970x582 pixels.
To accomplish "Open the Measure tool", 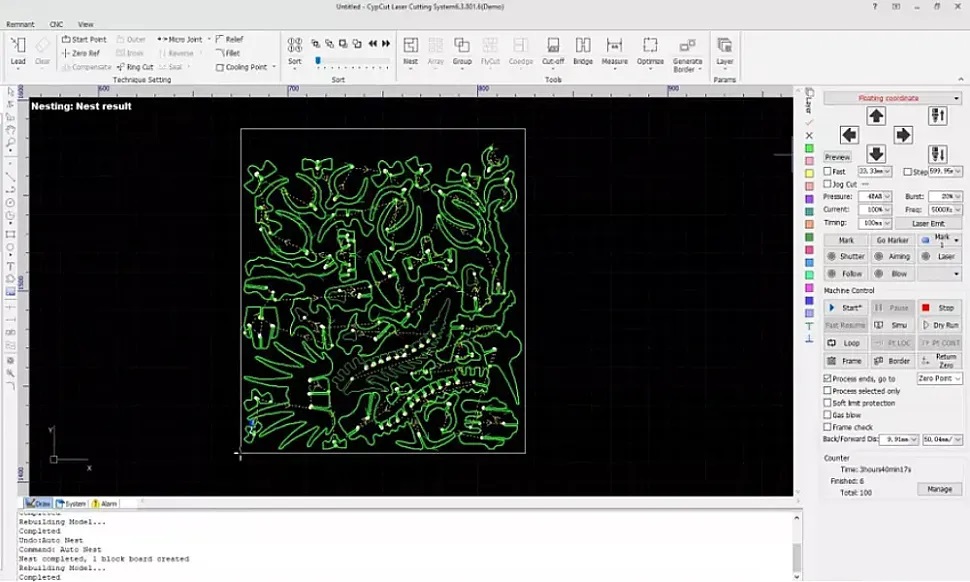I will click(615, 48).
